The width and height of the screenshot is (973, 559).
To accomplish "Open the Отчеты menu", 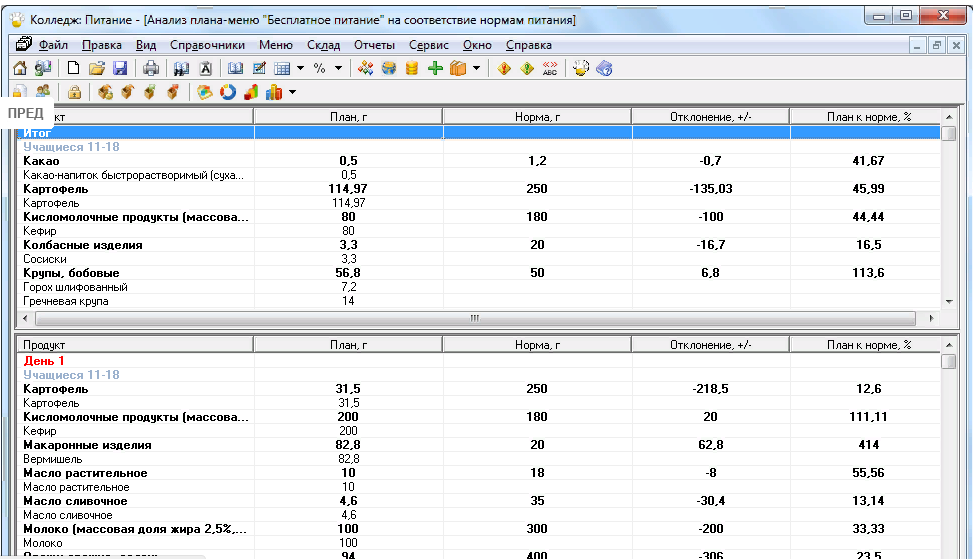I will point(374,45).
